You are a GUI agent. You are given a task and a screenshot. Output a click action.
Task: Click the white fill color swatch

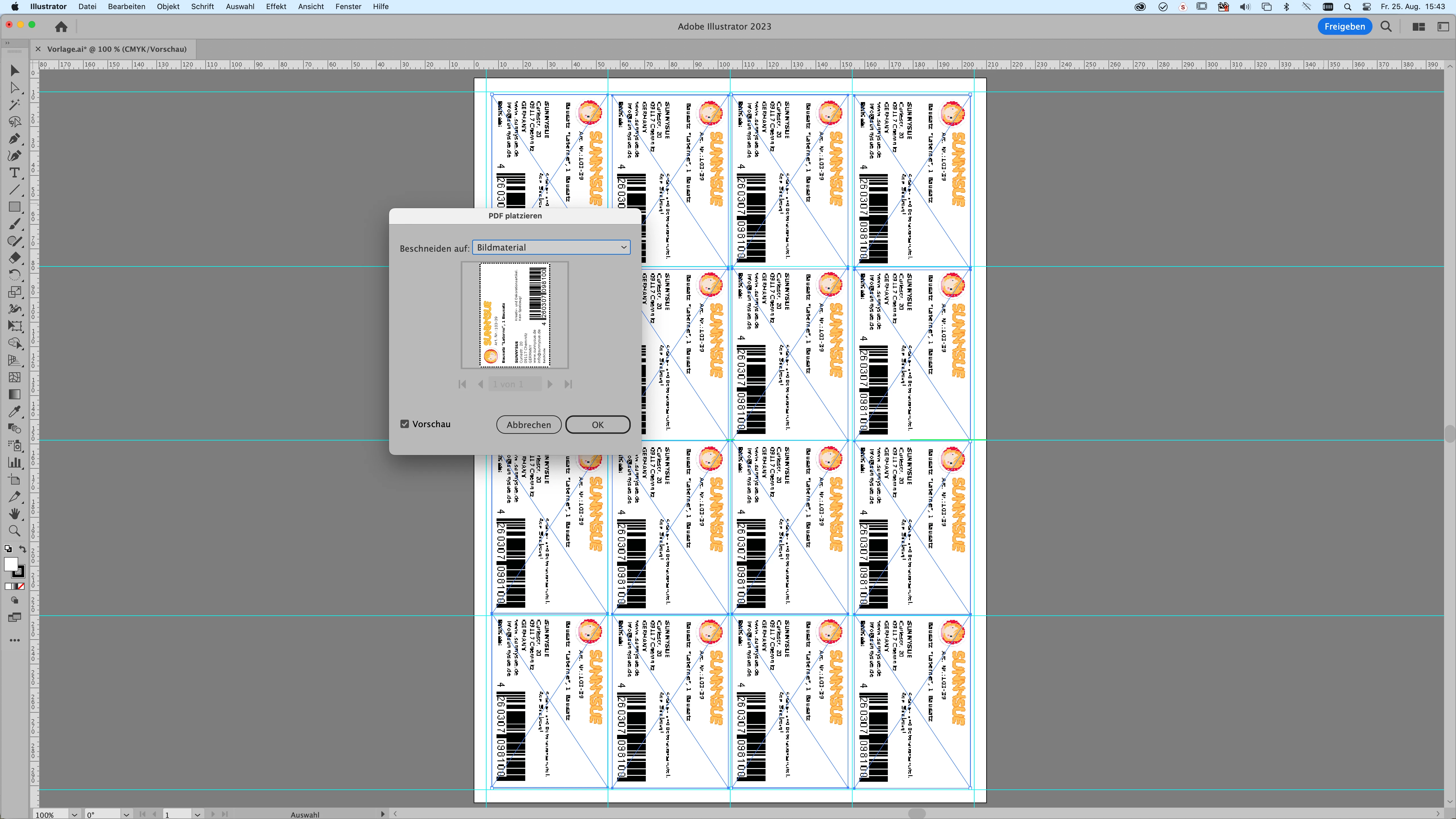coord(10,564)
